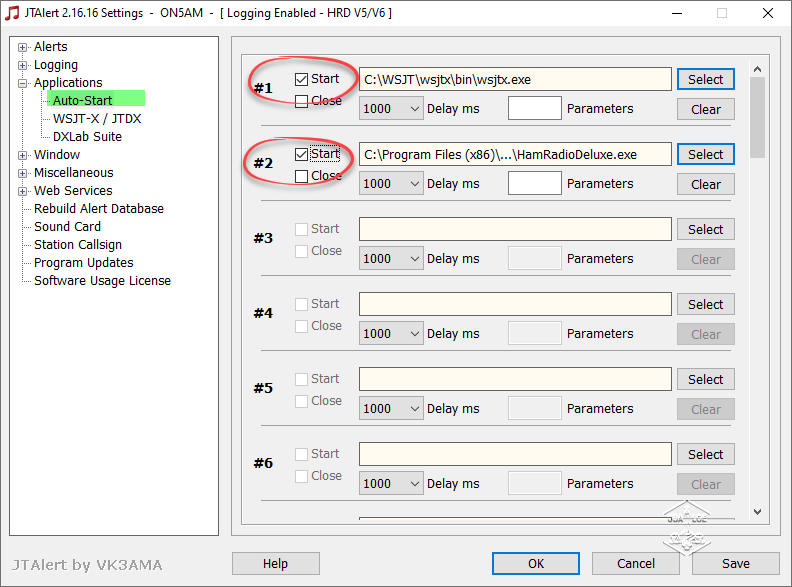Close the JTAlert Settings window
Screen dimensions: 792x587
coord(768,13)
